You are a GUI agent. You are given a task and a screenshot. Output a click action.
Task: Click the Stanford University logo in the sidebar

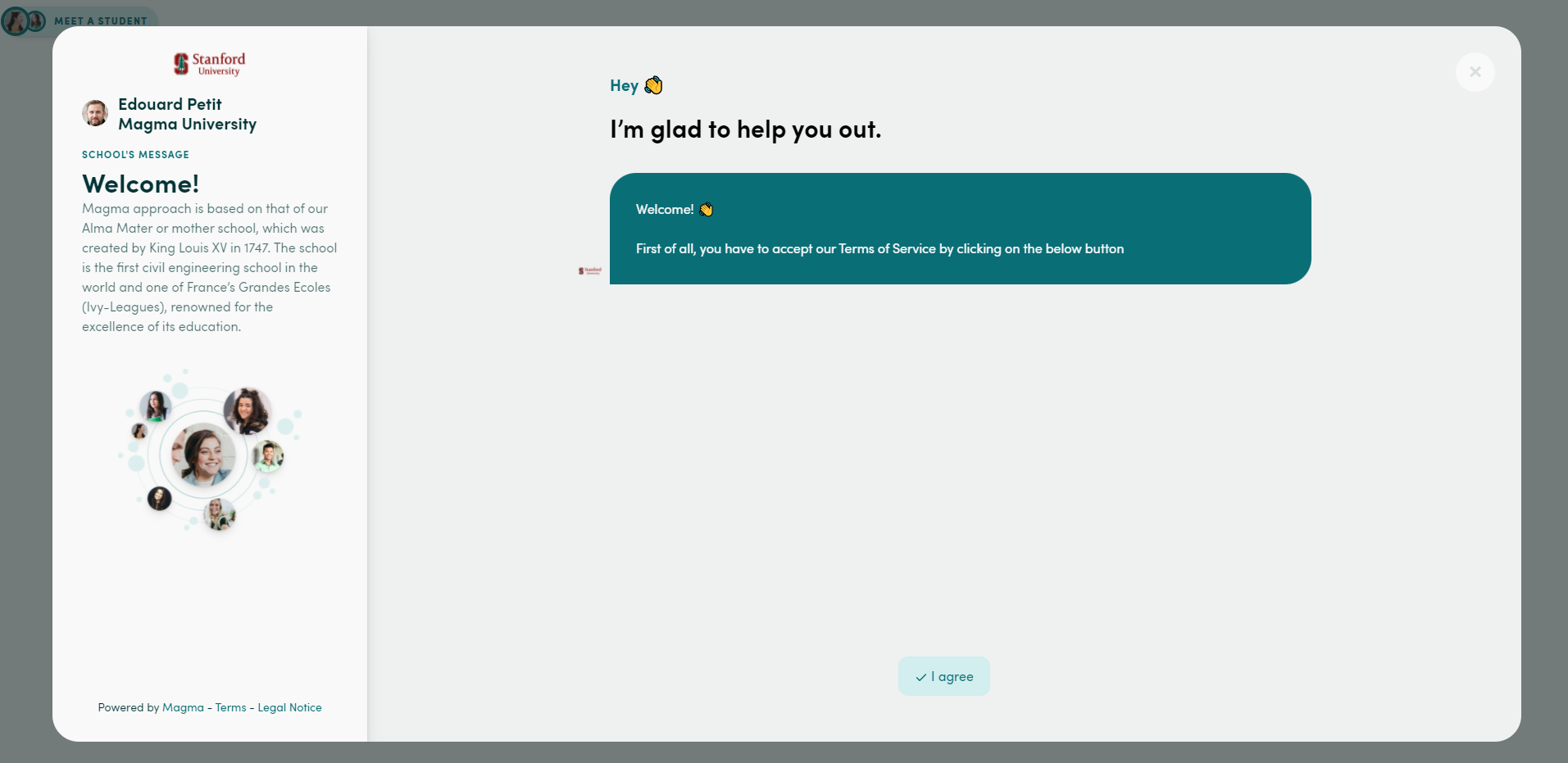[209, 64]
